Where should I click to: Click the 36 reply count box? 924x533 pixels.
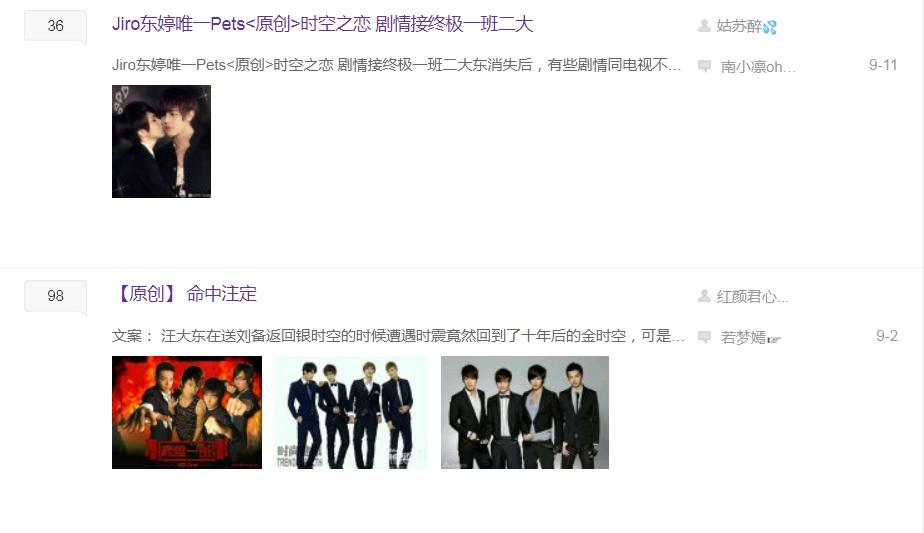pyautogui.click(x=55, y=26)
